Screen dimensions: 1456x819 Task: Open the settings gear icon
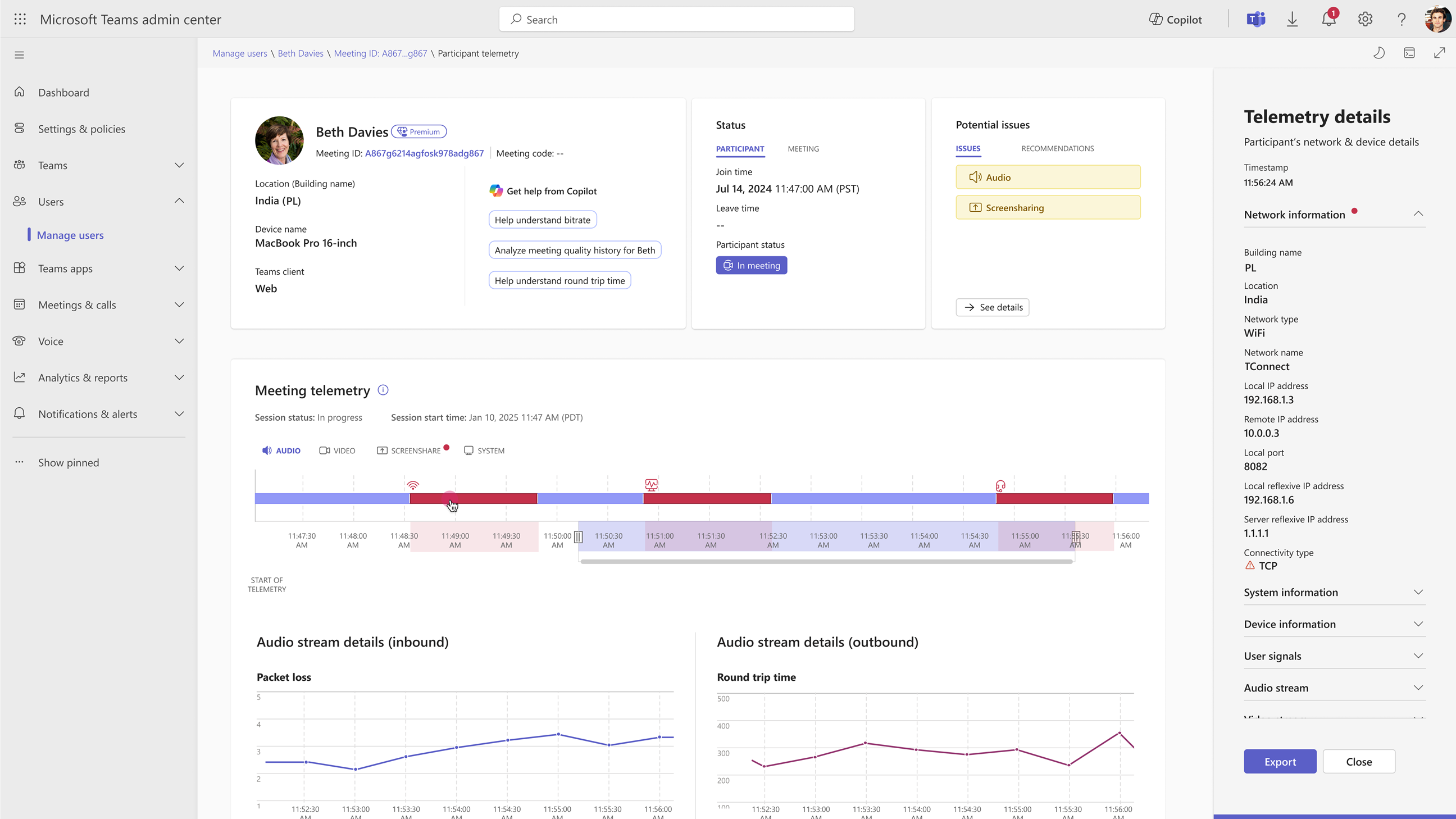[1365, 19]
